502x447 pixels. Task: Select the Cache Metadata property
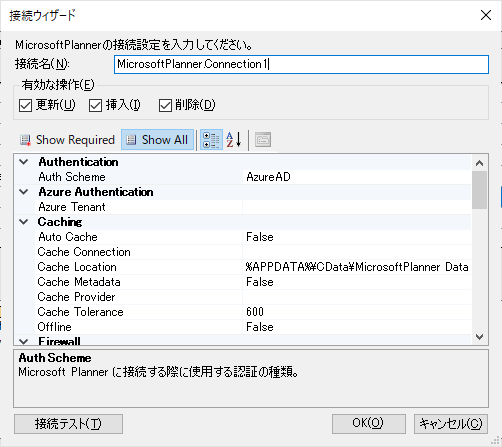point(139,282)
